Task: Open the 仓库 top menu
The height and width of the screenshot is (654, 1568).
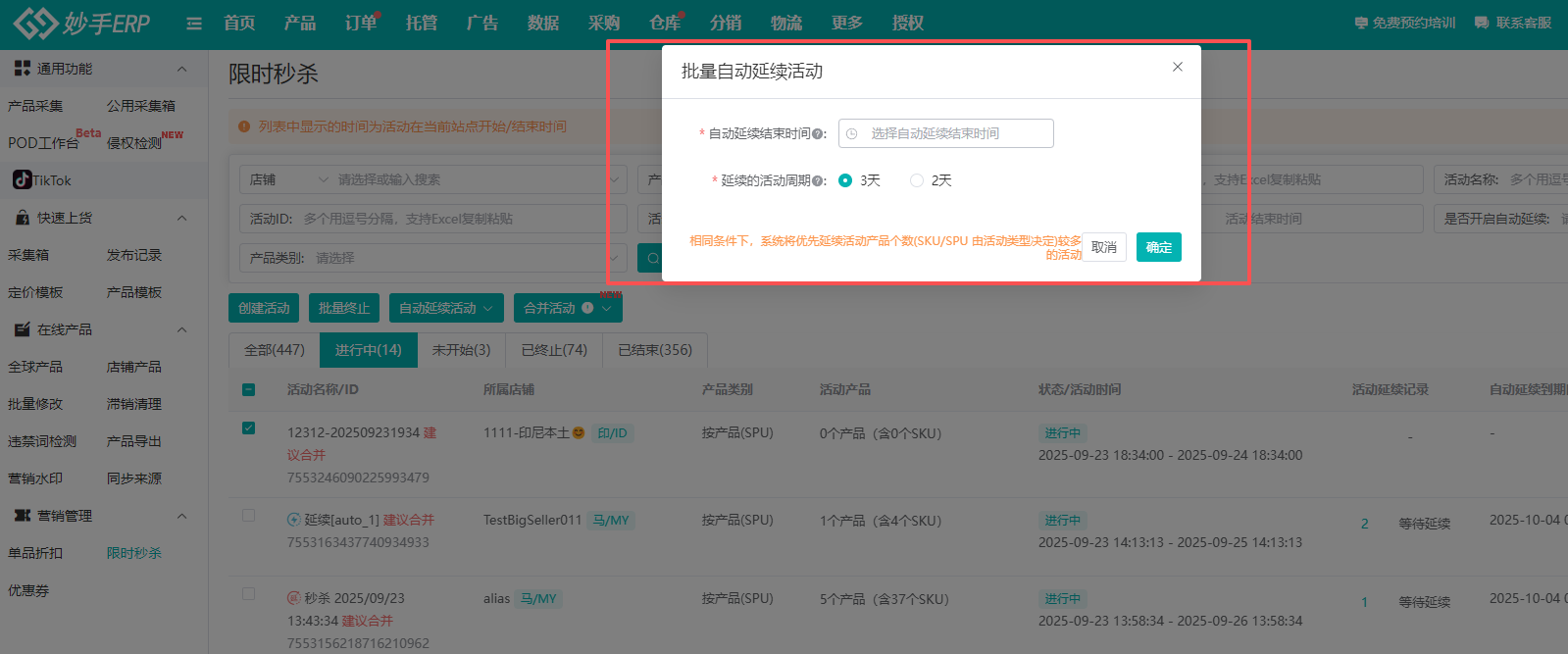Action: point(665,23)
